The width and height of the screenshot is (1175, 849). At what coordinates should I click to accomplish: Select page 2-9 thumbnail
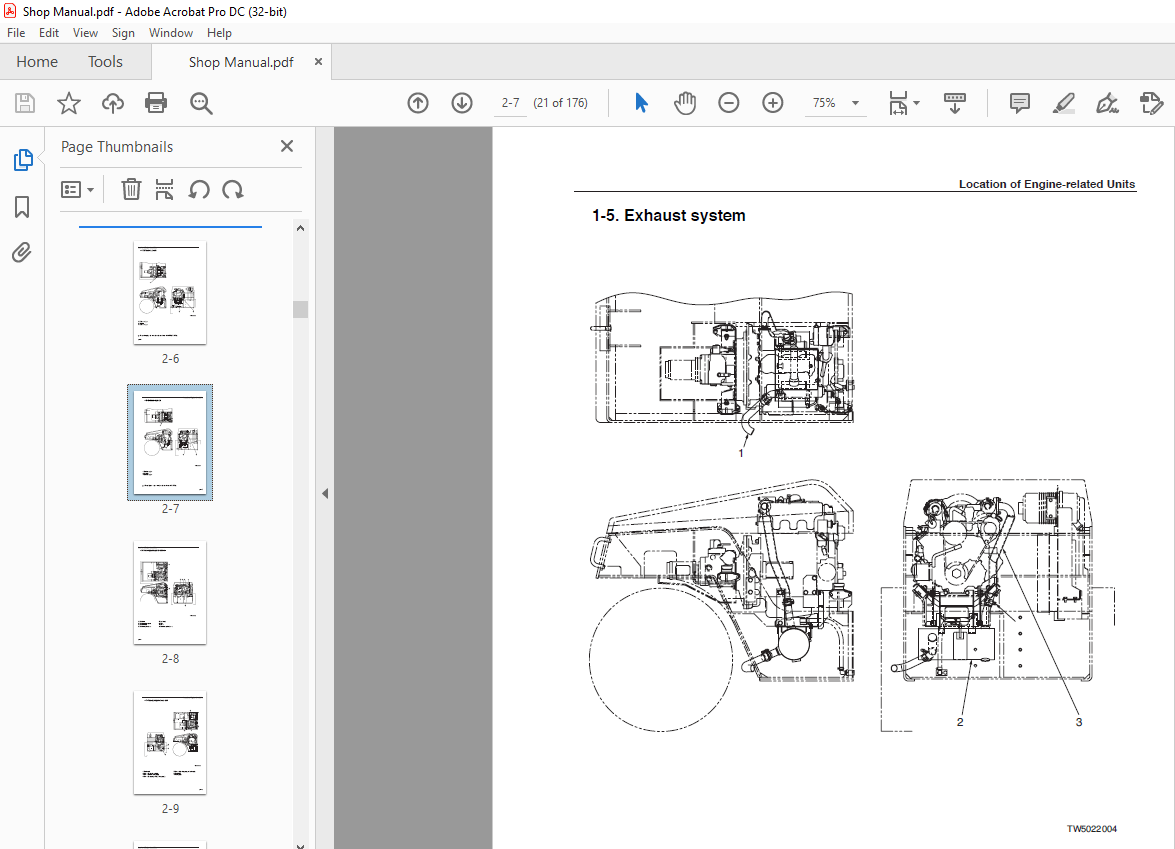[170, 743]
